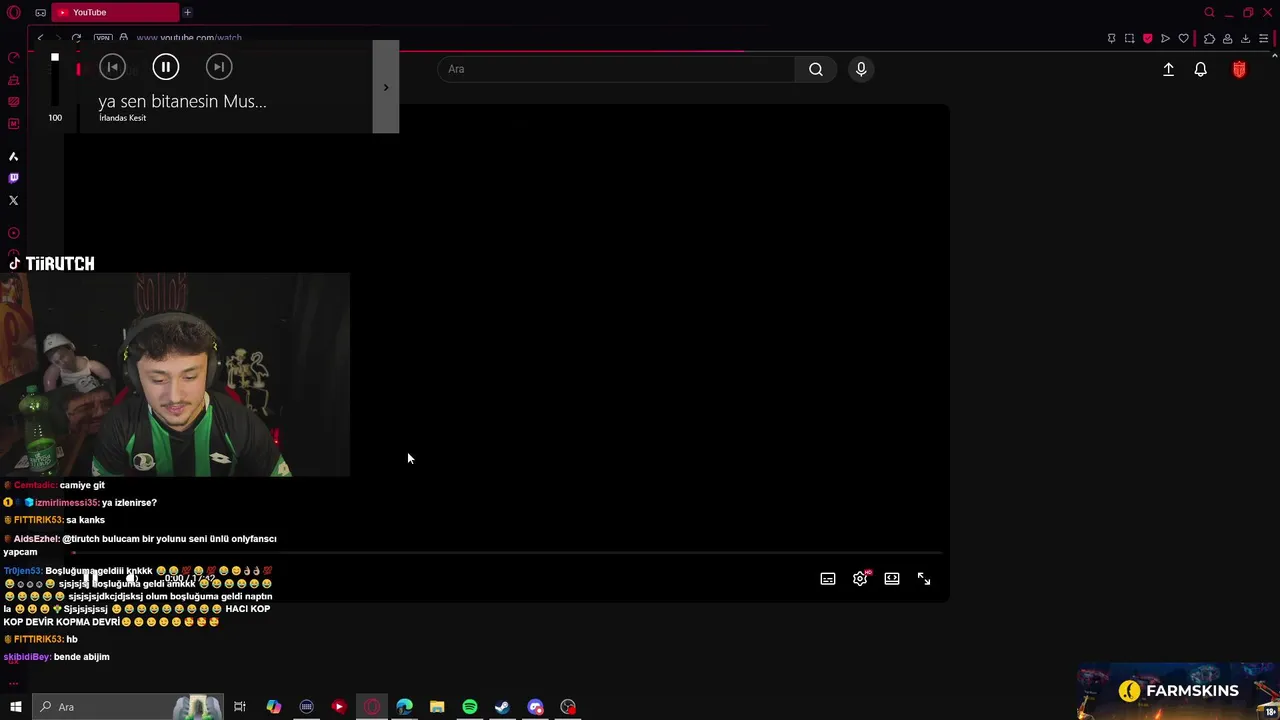Switch to the YouTube browser tab
Image resolution: width=1280 pixels, height=720 pixels.
coord(115,12)
